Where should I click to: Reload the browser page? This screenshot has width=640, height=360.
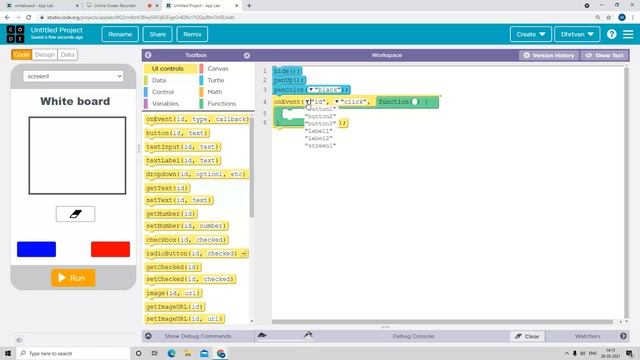coord(28,18)
